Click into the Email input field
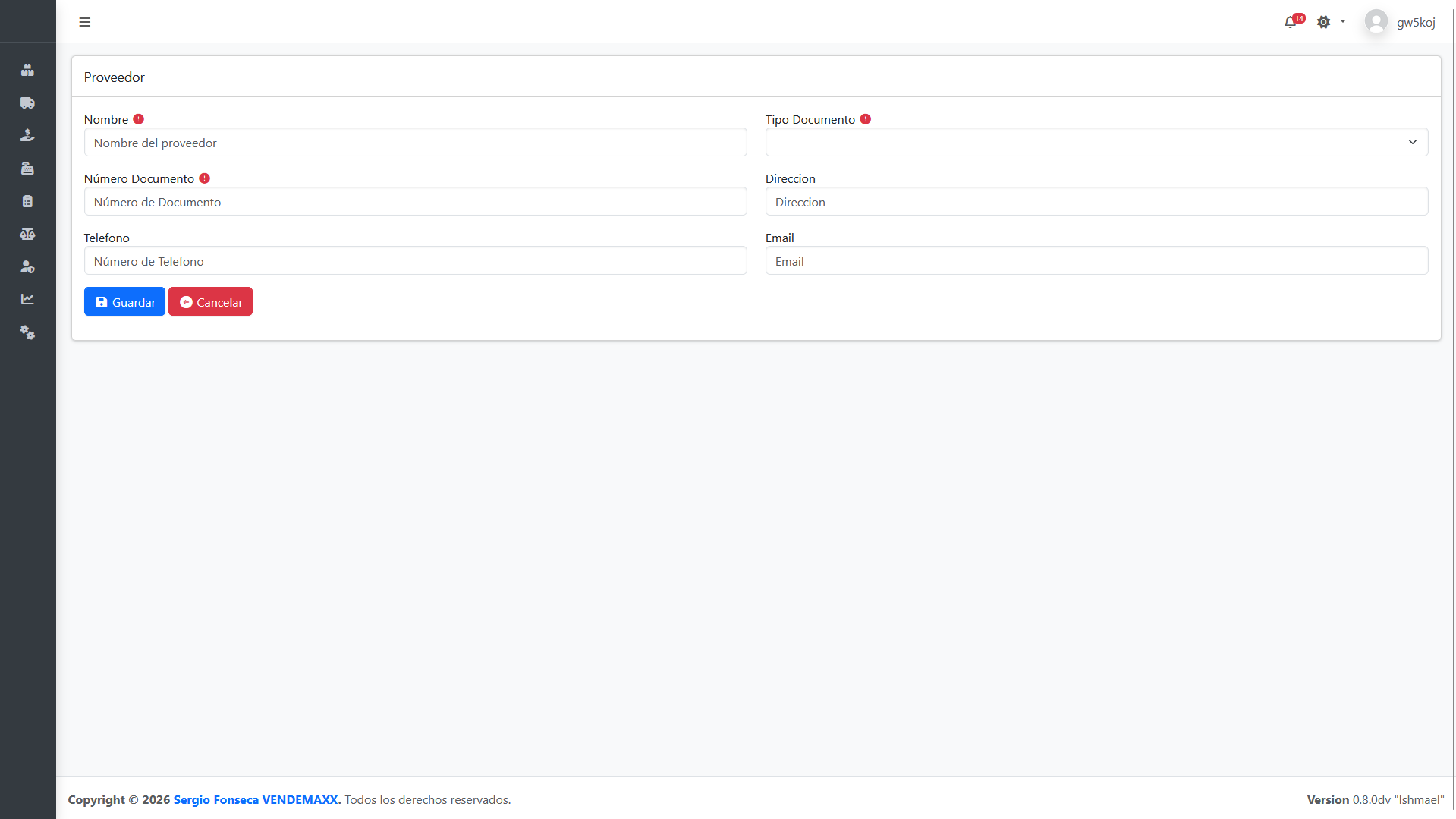The image size is (1456, 819). pyautogui.click(x=1096, y=260)
